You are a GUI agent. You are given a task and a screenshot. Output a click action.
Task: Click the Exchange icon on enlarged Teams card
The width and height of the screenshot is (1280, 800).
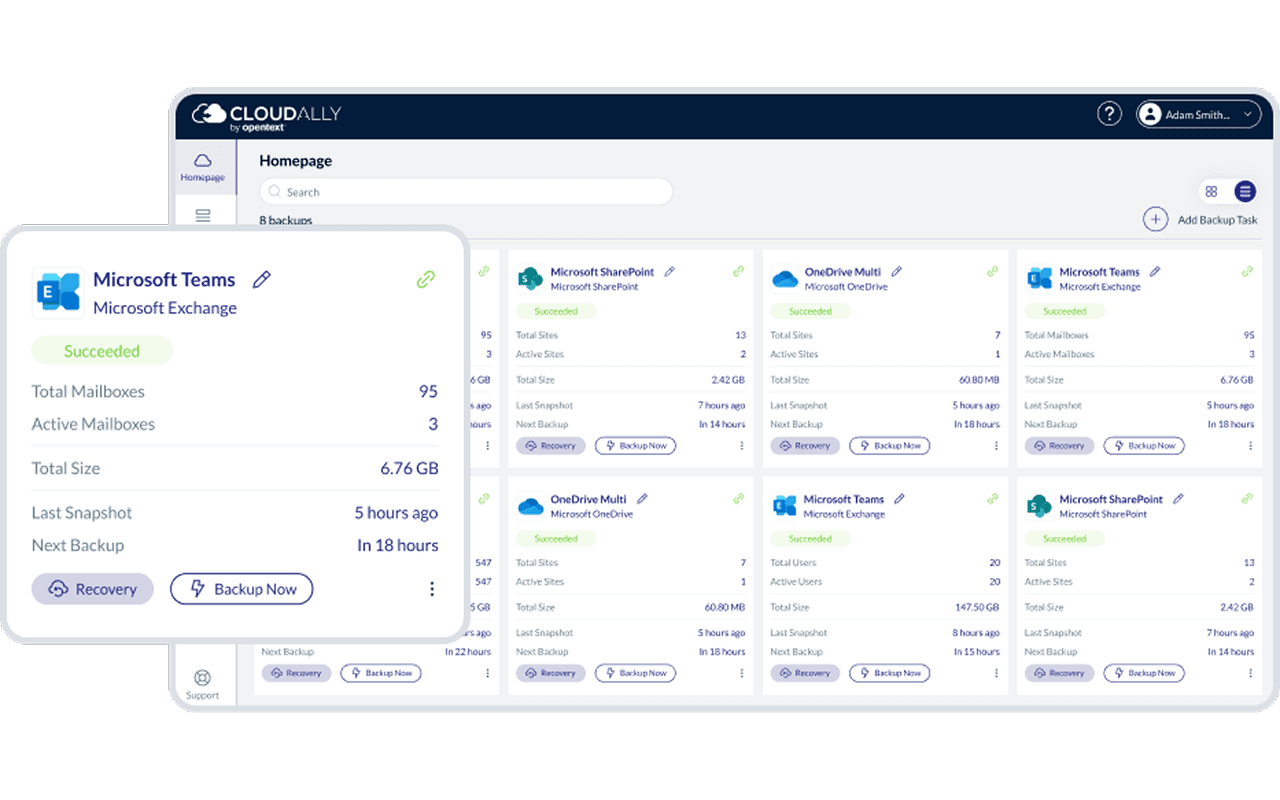click(58, 292)
